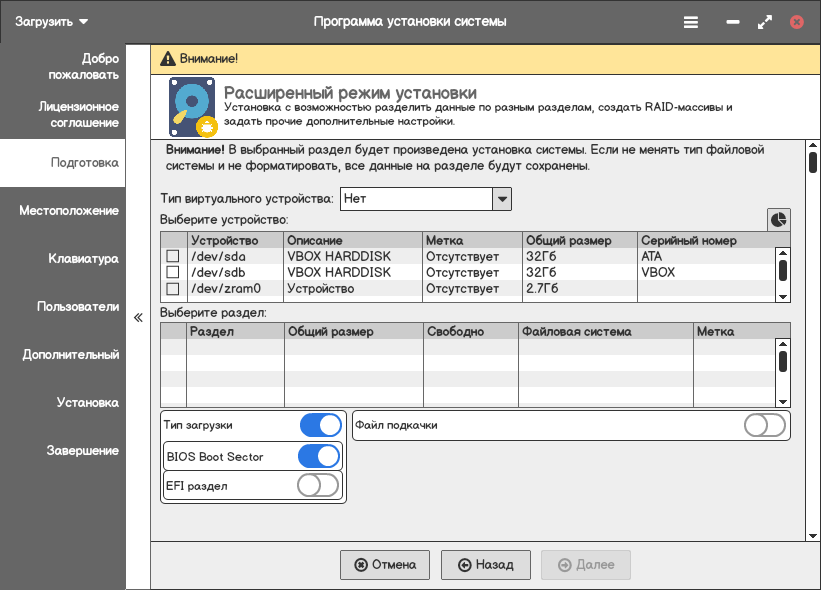Turn on Файл подкачки switch

coord(766,425)
